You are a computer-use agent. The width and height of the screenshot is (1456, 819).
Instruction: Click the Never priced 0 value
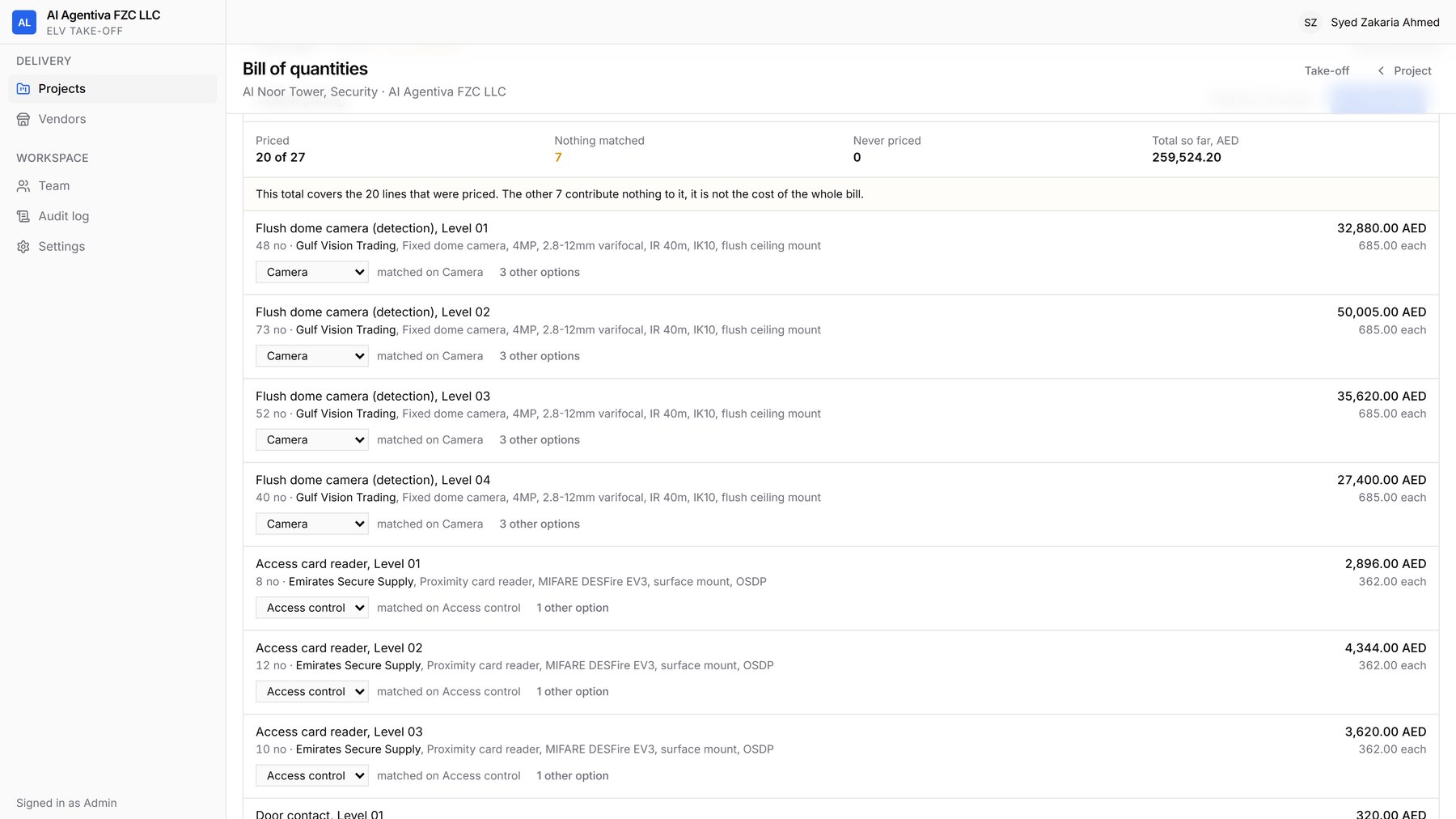[857, 157]
